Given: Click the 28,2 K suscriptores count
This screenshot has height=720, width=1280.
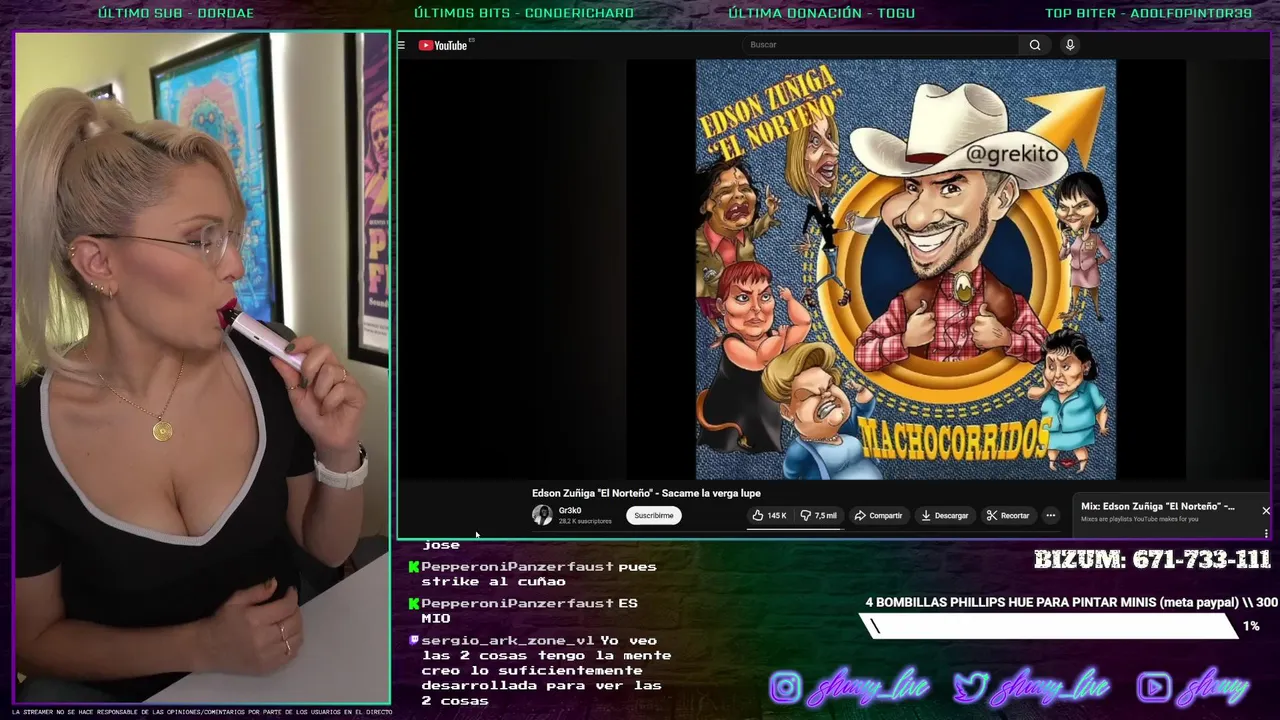Looking at the screenshot, I should (x=585, y=521).
